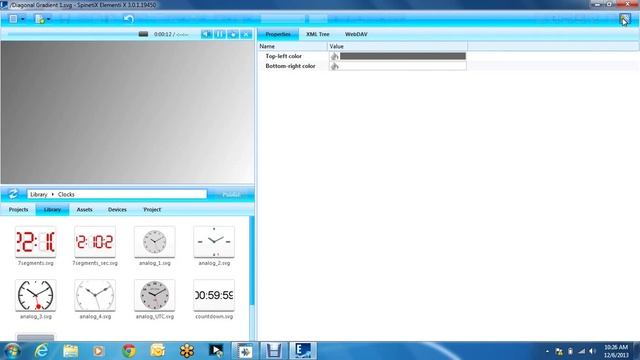Click the Name column header

click(292, 47)
